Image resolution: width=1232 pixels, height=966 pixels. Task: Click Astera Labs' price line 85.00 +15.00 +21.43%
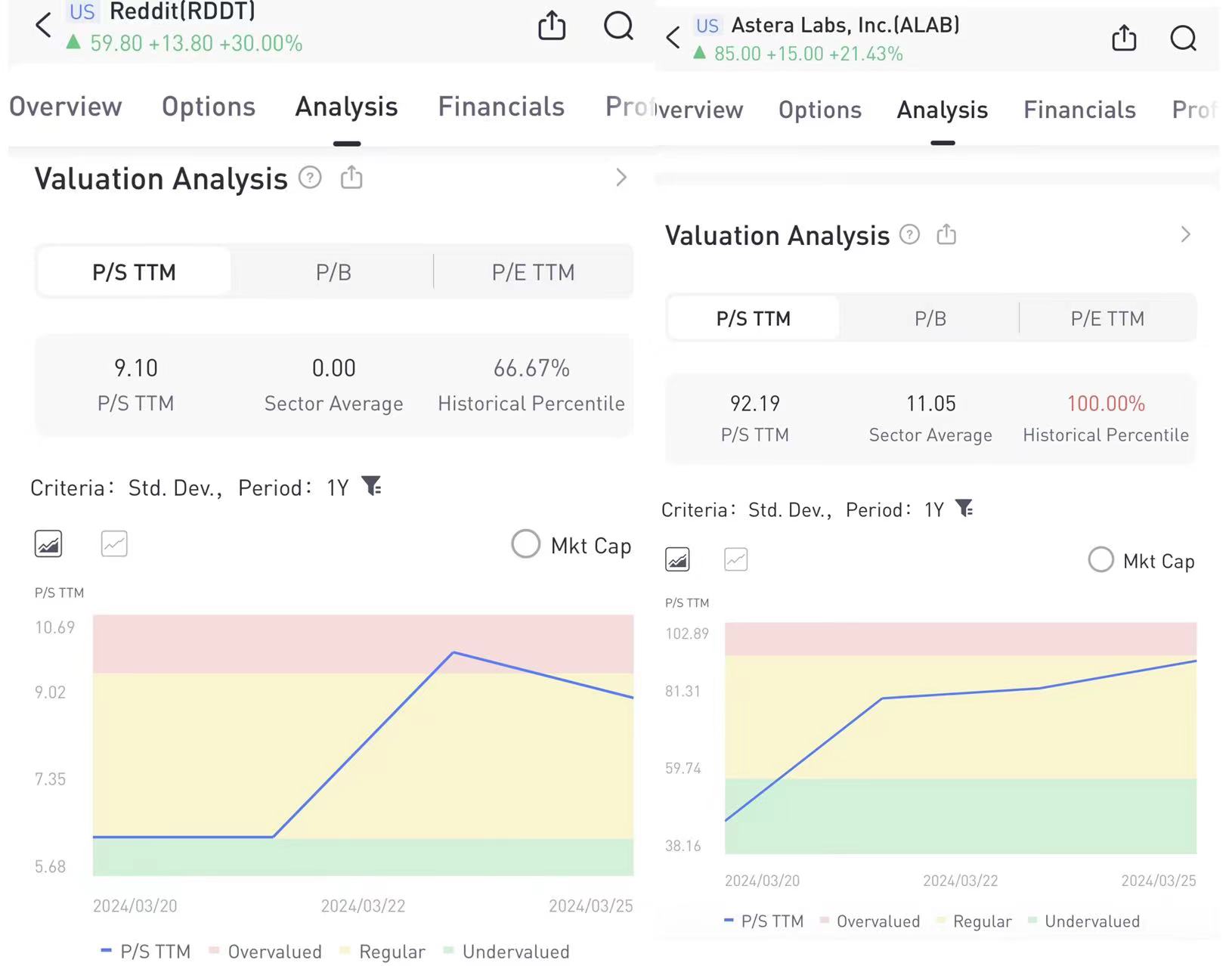808,54
